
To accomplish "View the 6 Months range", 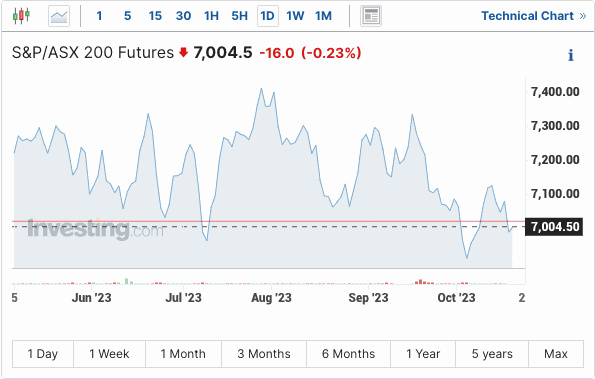I will (x=348, y=354).
